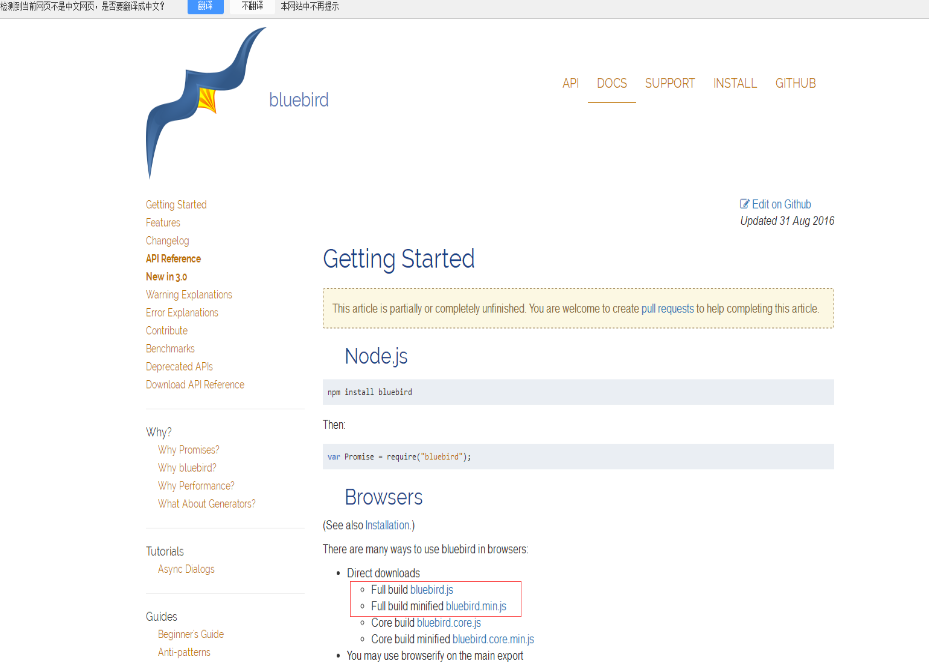The width and height of the screenshot is (929, 667).
Task: Go to the SUPPORT page
Action: [669, 84]
